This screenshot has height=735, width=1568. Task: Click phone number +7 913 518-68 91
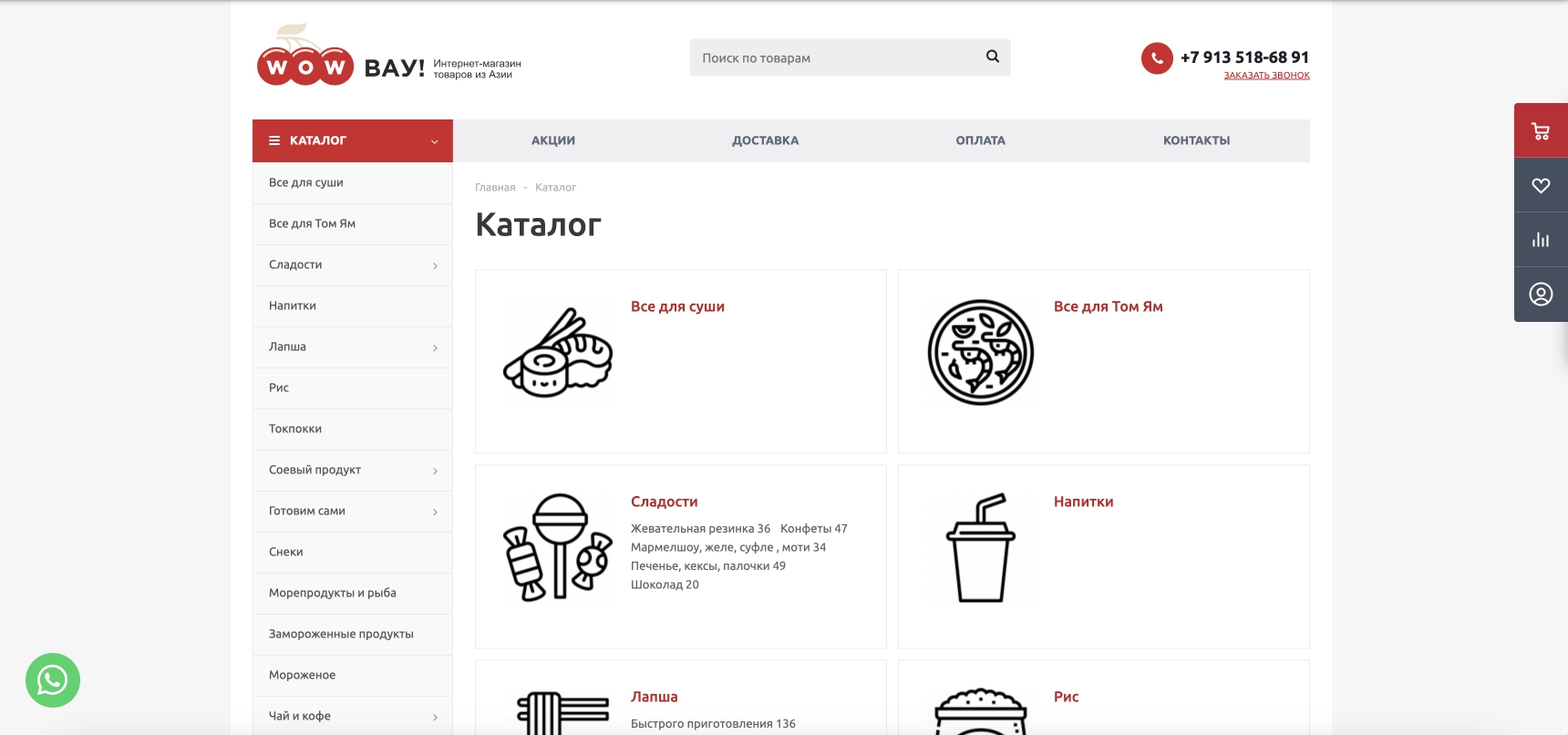[x=1244, y=57]
